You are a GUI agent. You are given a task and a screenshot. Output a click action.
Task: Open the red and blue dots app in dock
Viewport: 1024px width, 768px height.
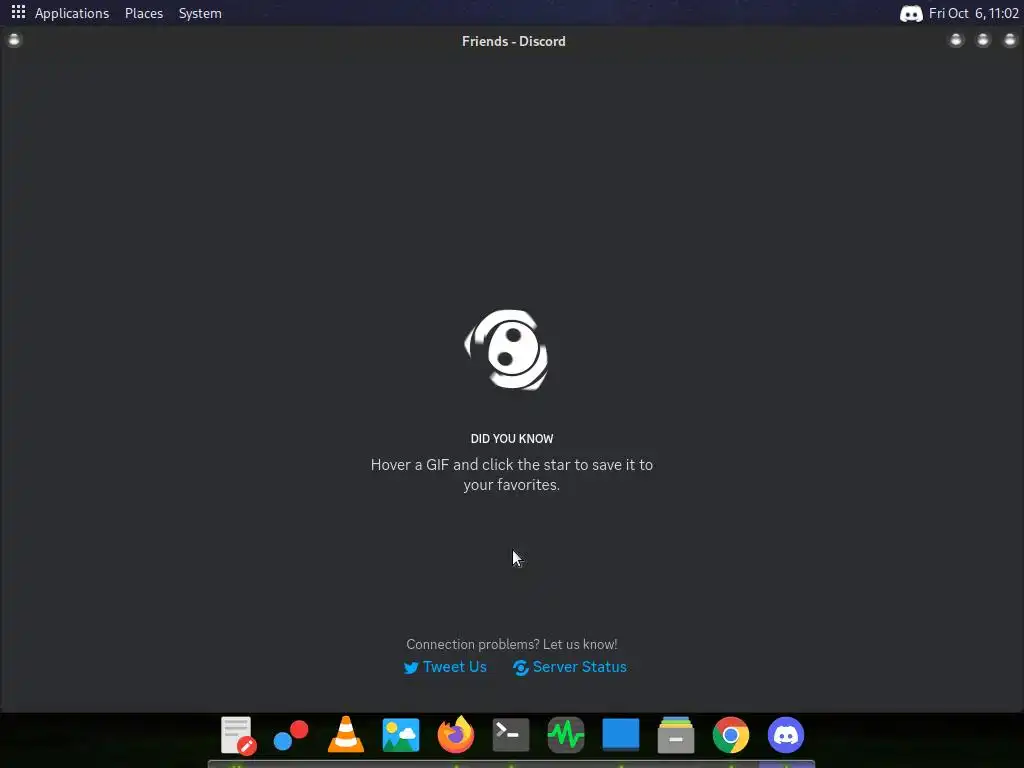click(291, 735)
